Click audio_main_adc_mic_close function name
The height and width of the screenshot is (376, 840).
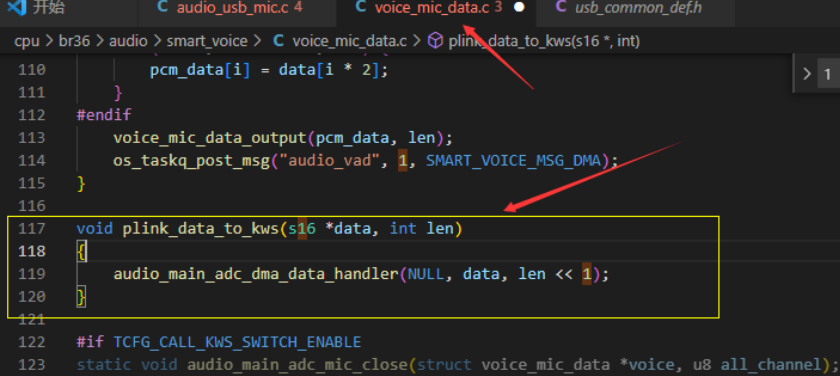click(x=297, y=365)
